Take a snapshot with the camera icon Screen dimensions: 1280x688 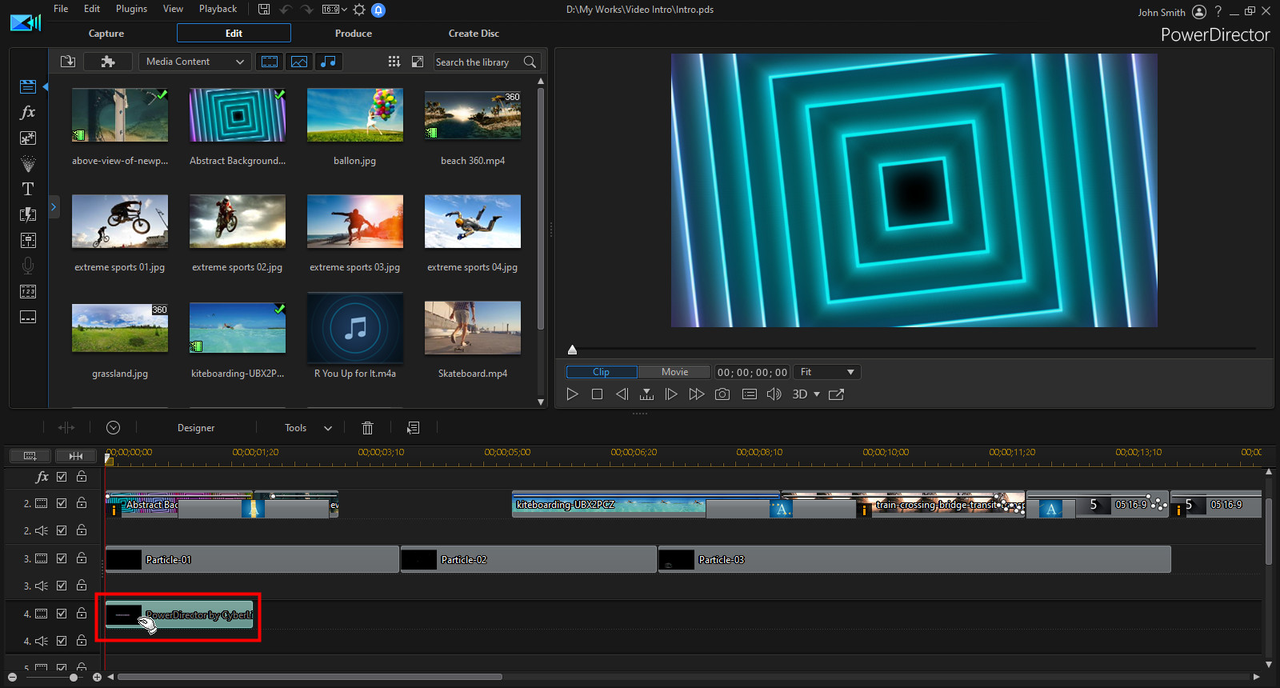point(722,395)
